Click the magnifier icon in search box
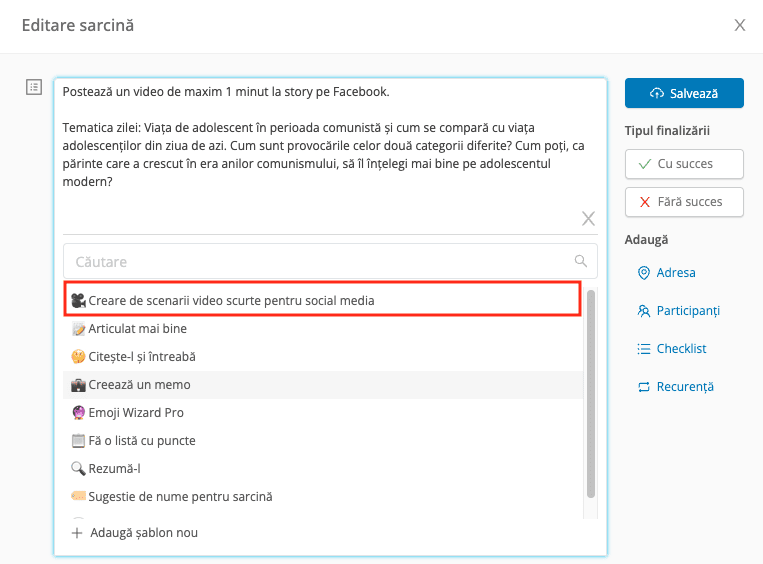 click(581, 261)
